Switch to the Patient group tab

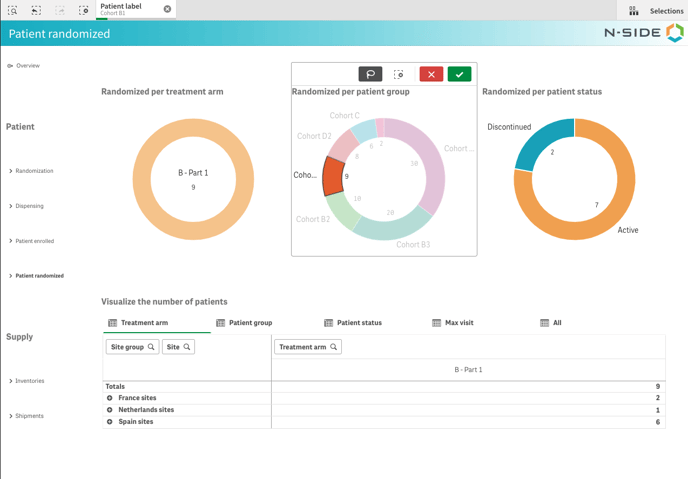244,323
